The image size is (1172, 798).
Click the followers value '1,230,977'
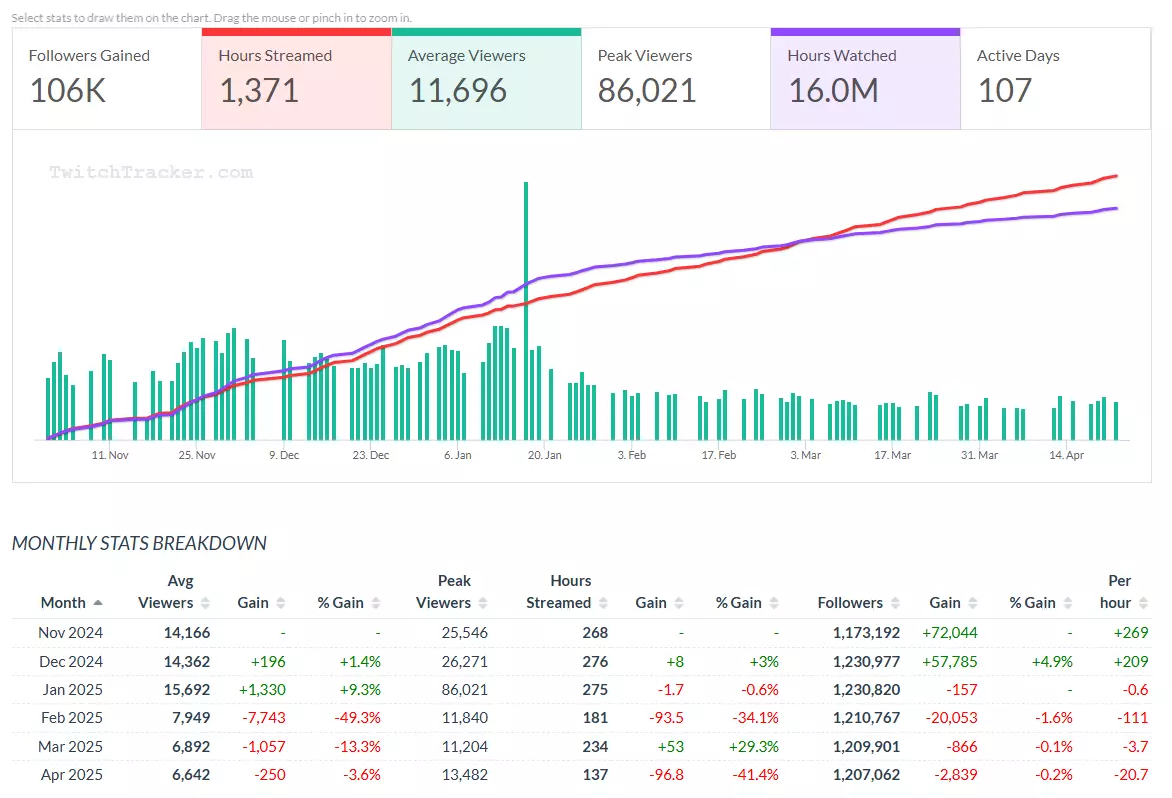pyautogui.click(x=866, y=662)
